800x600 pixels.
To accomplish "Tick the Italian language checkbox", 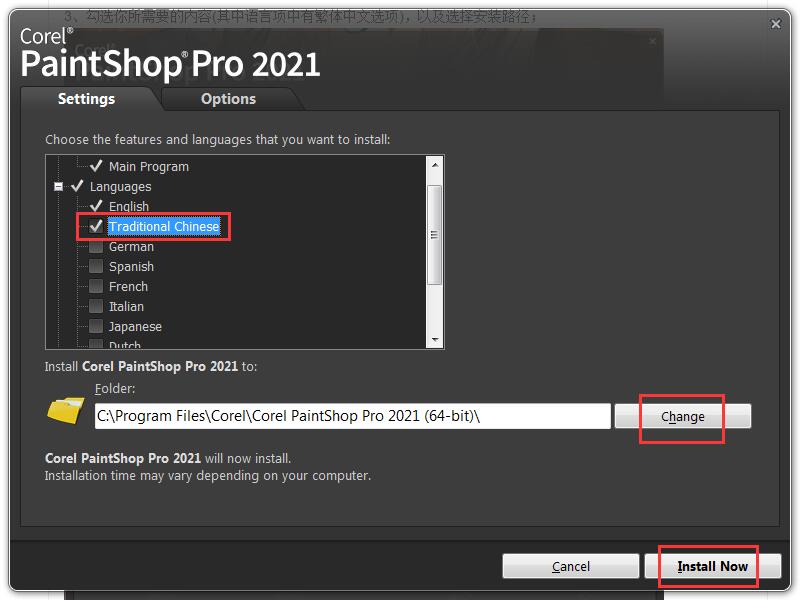I will [x=96, y=306].
